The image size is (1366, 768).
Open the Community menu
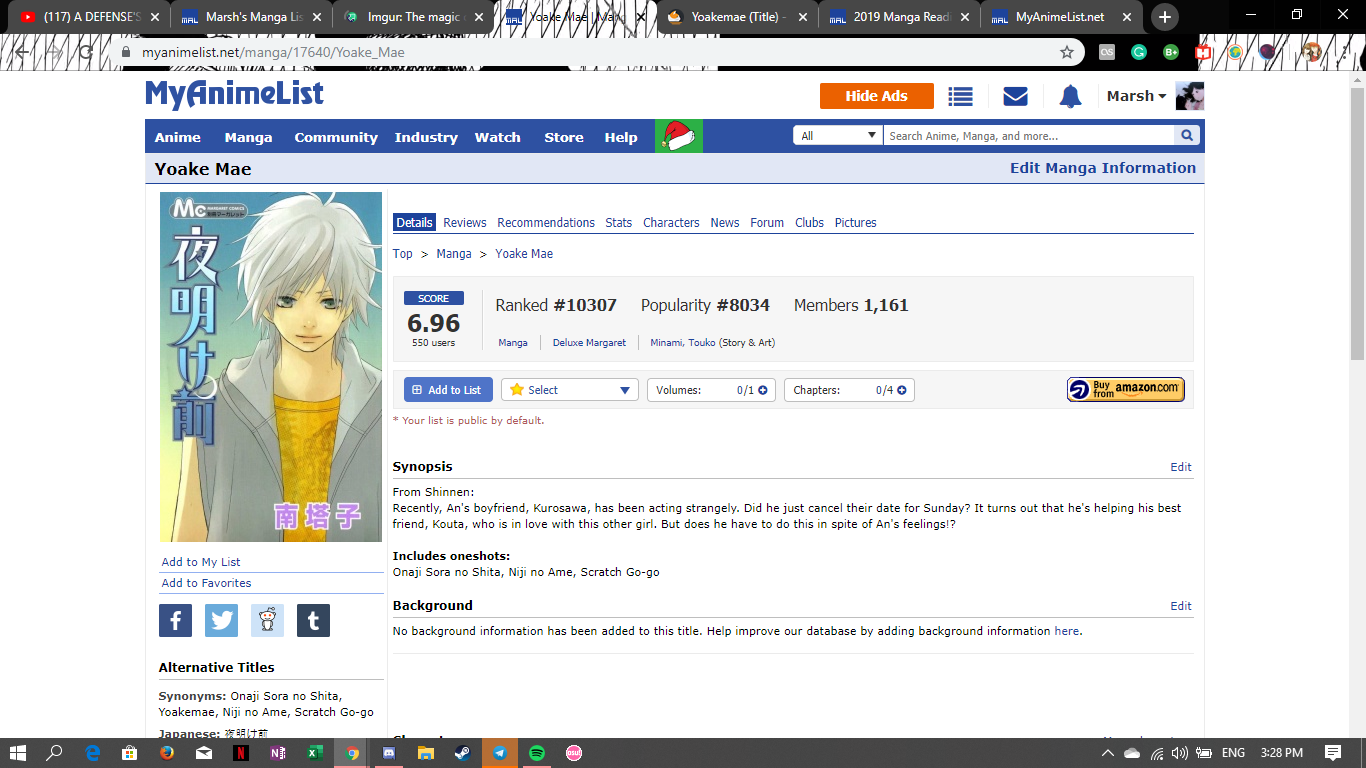[336, 137]
